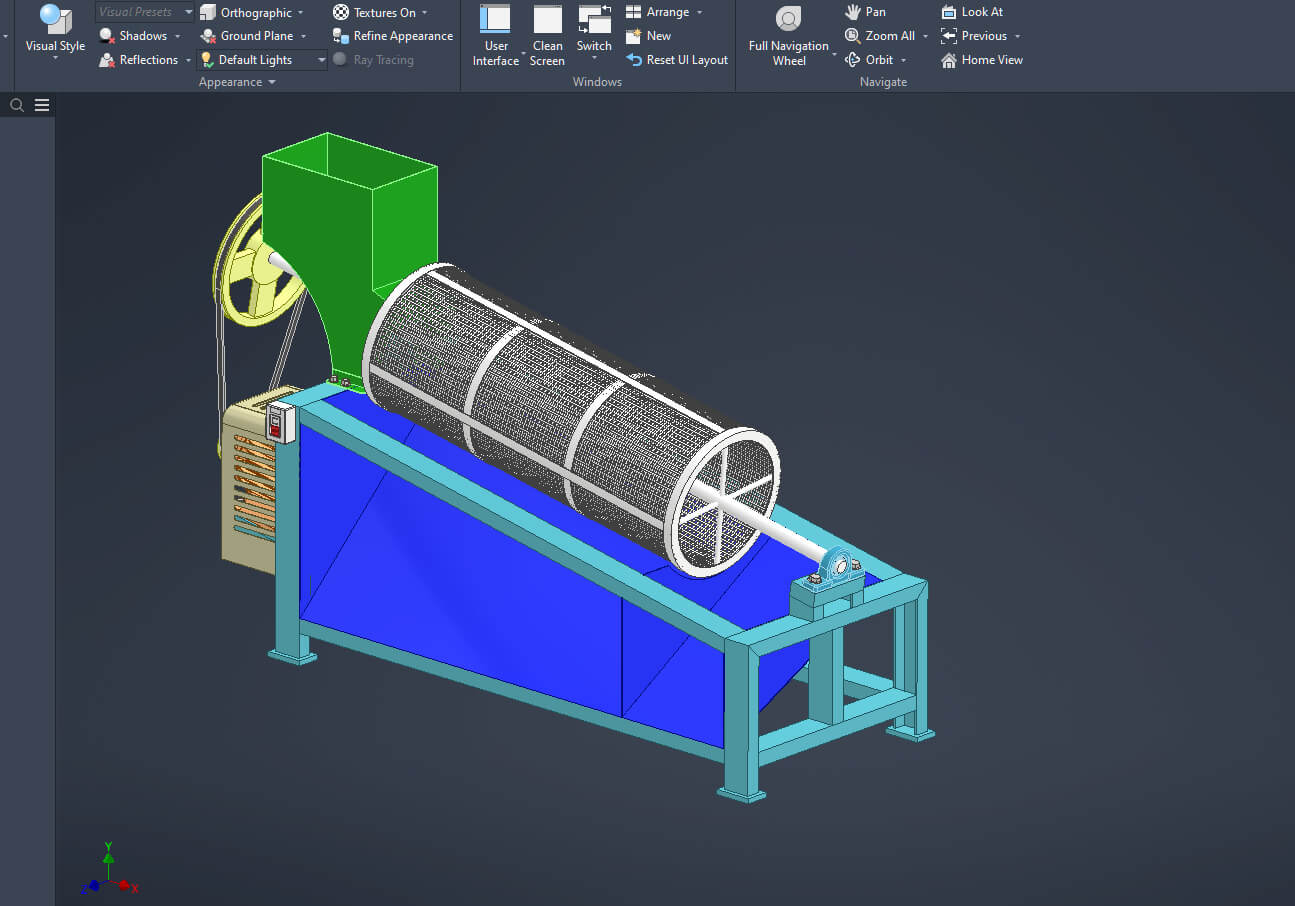This screenshot has width=1295, height=906.
Task: Select the Pan tool
Action: (865, 12)
